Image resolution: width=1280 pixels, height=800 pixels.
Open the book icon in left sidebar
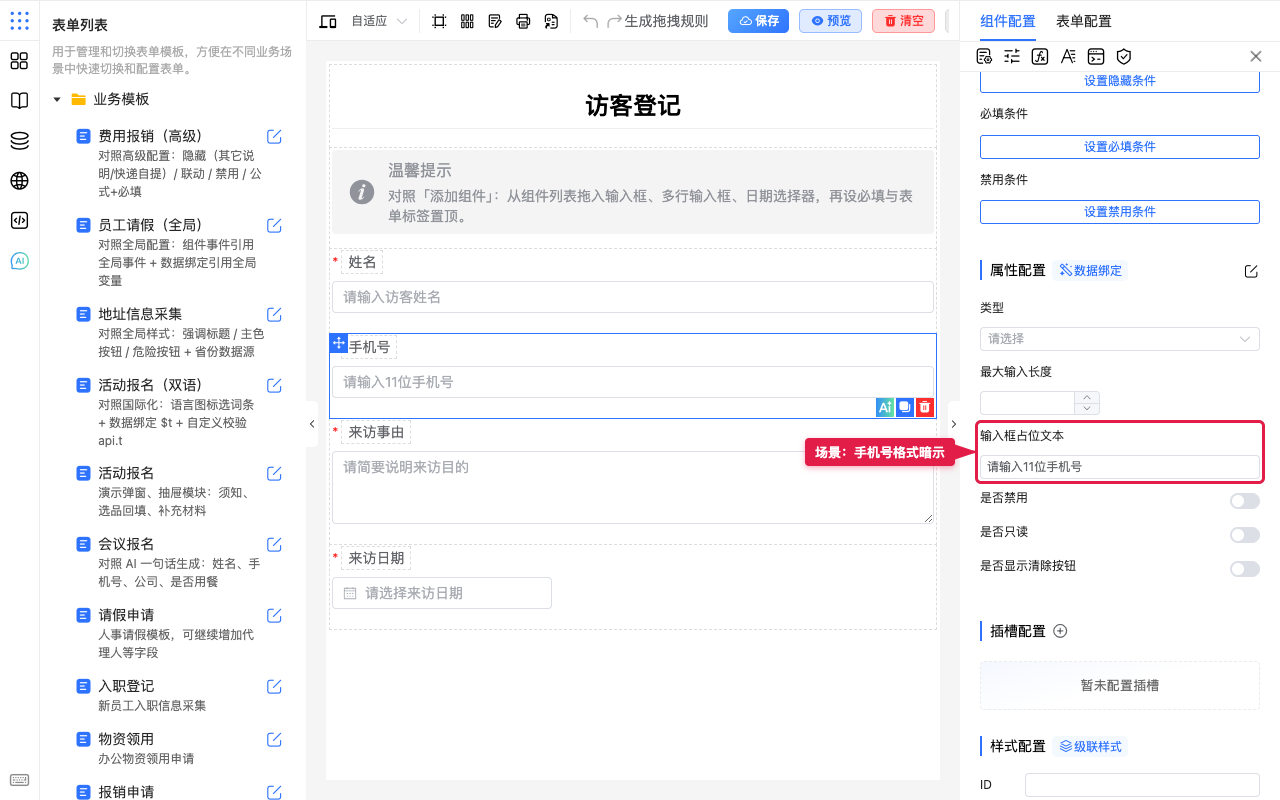pyautogui.click(x=19, y=101)
